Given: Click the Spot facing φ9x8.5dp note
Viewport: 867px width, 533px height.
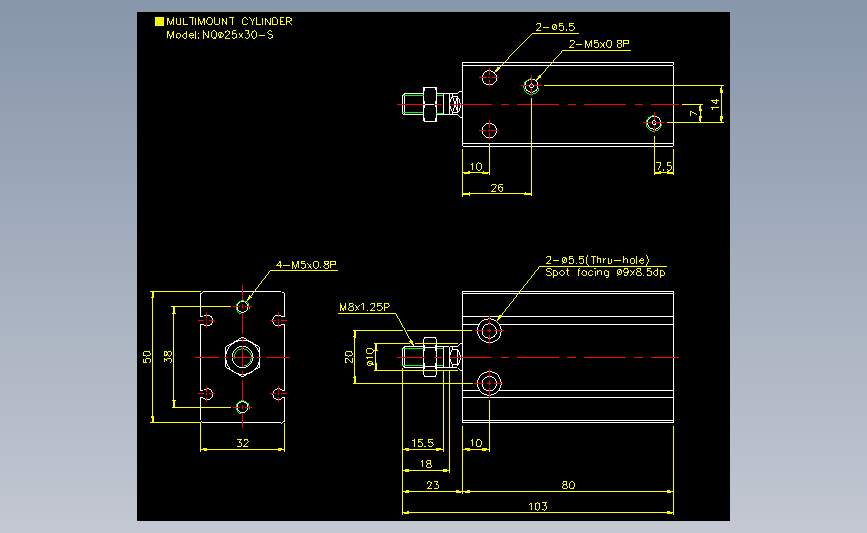Looking at the screenshot, I should (605, 273).
